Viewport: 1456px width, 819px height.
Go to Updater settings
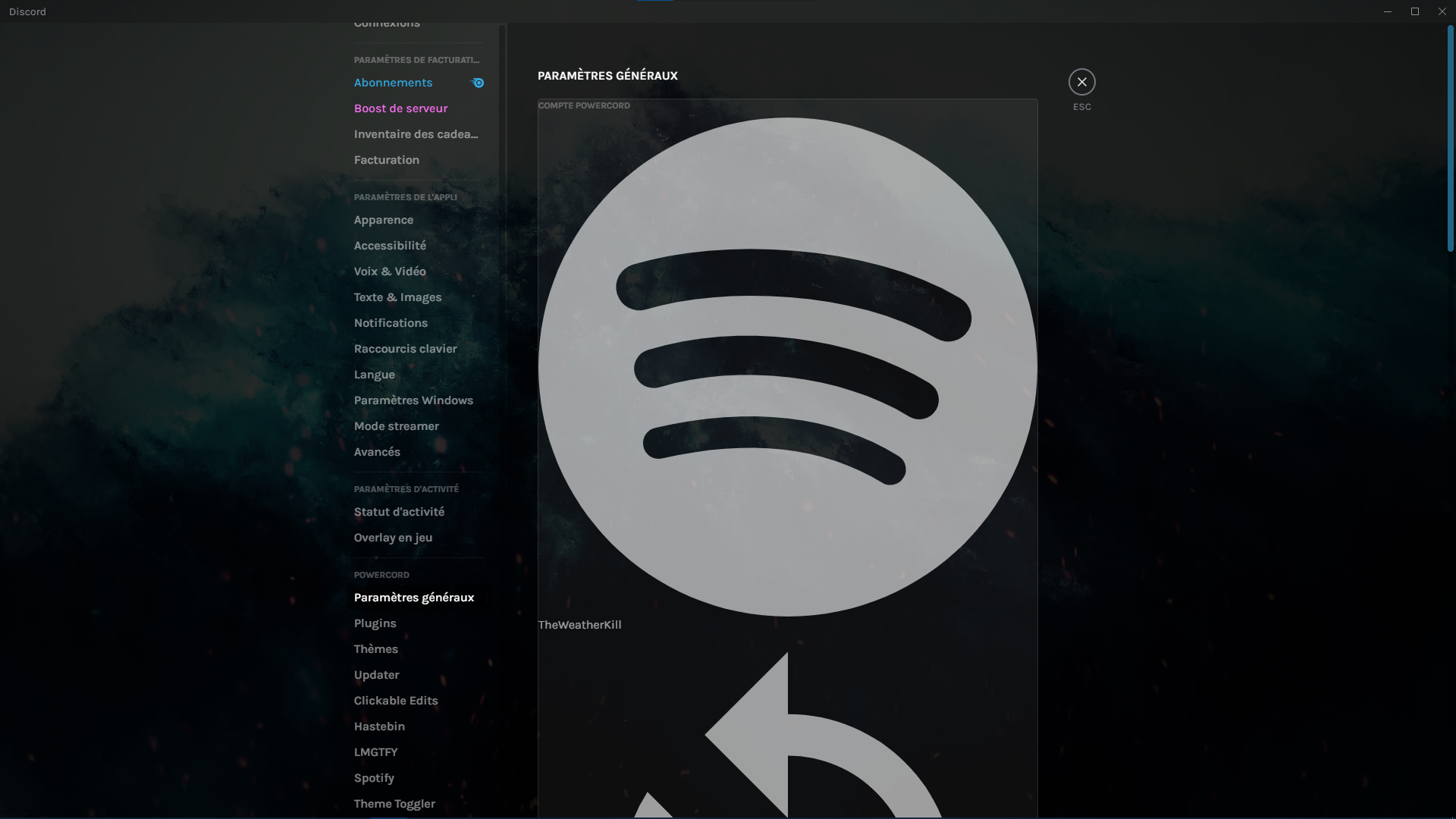tap(419, 675)
